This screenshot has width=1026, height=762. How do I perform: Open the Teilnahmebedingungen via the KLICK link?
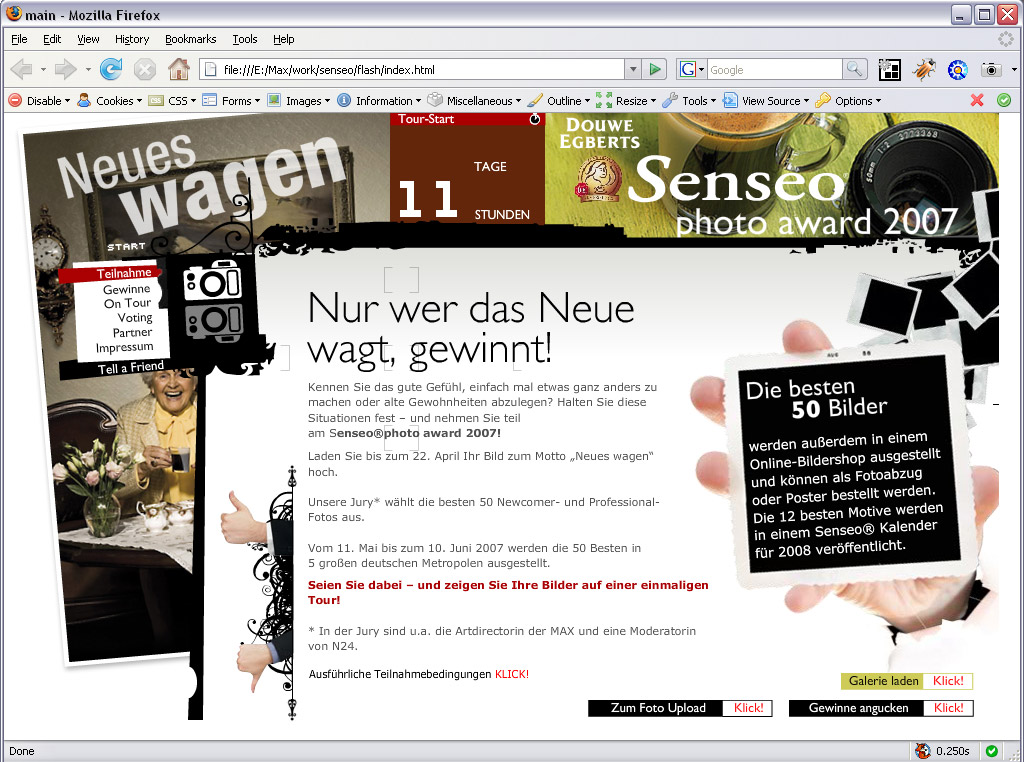click(x=512, y=674)
